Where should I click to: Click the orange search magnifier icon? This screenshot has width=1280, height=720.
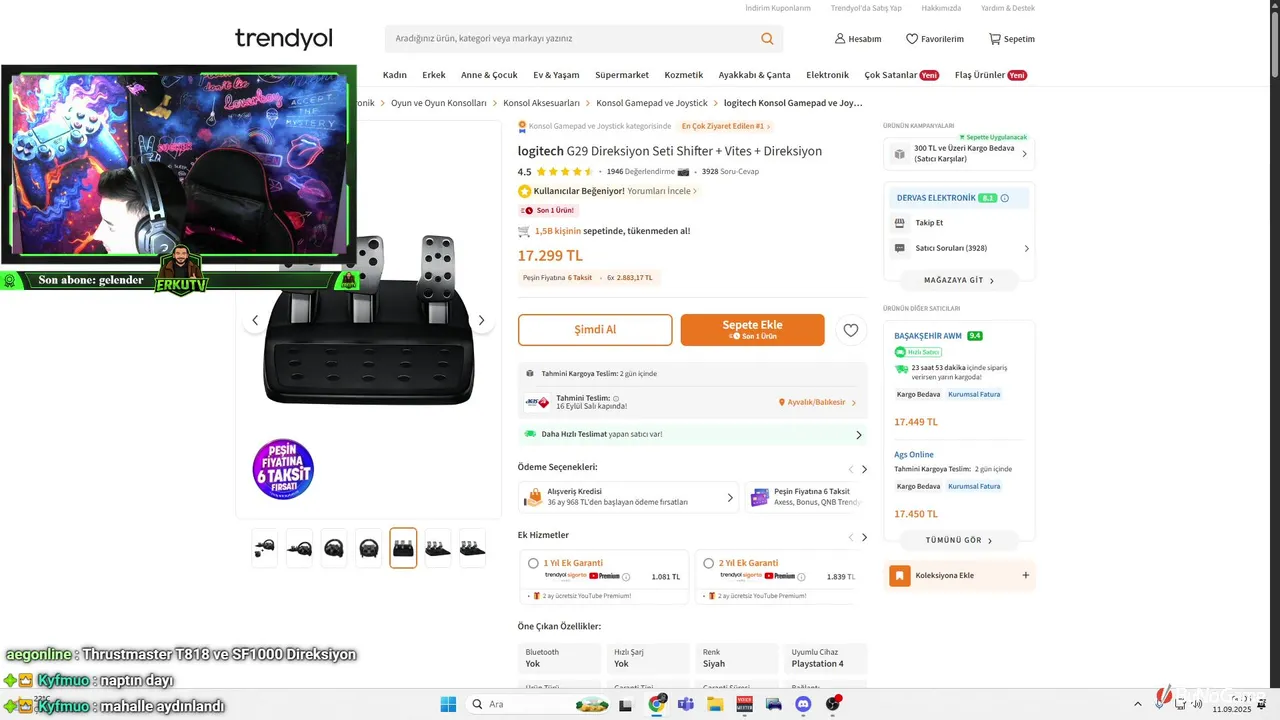(767, 39)
